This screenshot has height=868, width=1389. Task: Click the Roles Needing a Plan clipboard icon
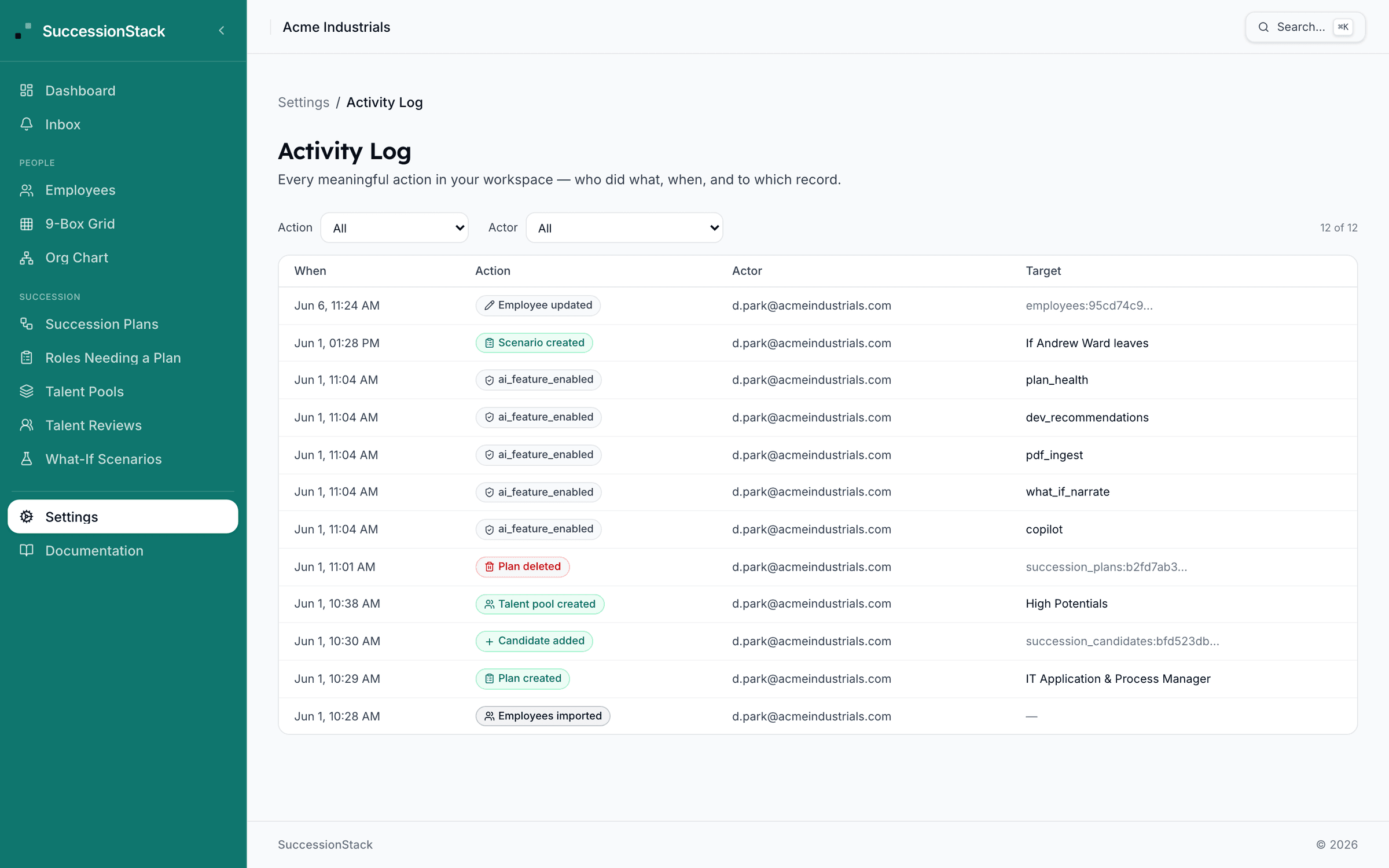(x=27, y=358)
